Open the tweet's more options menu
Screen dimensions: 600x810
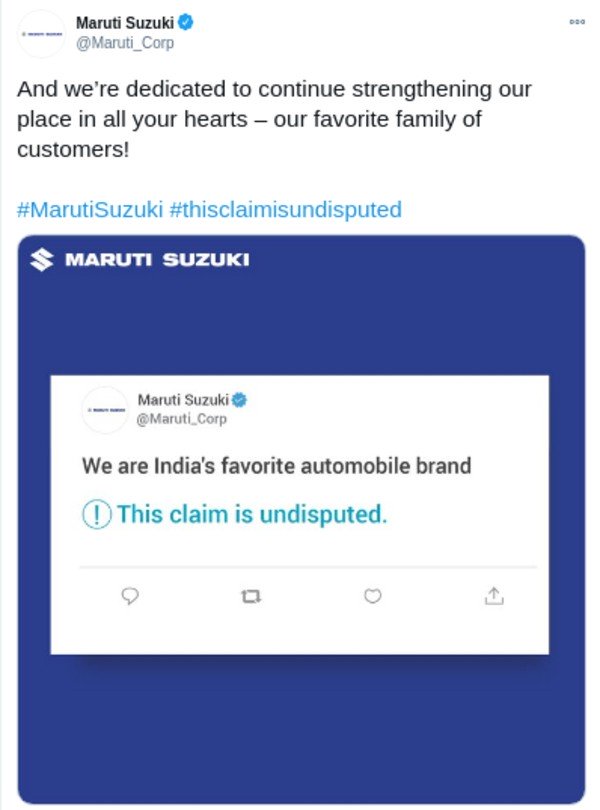point(576,21)
